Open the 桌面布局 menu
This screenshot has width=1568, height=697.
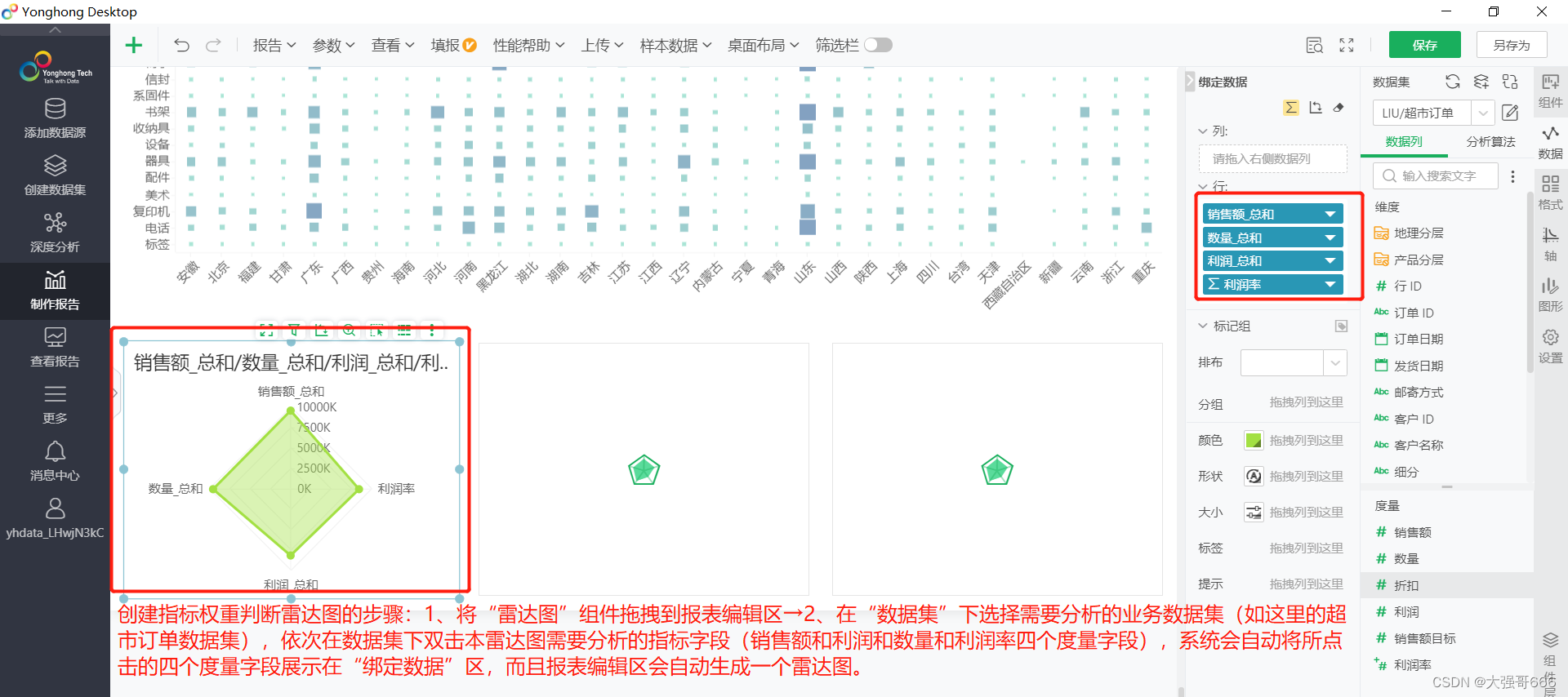coord(763,46)
